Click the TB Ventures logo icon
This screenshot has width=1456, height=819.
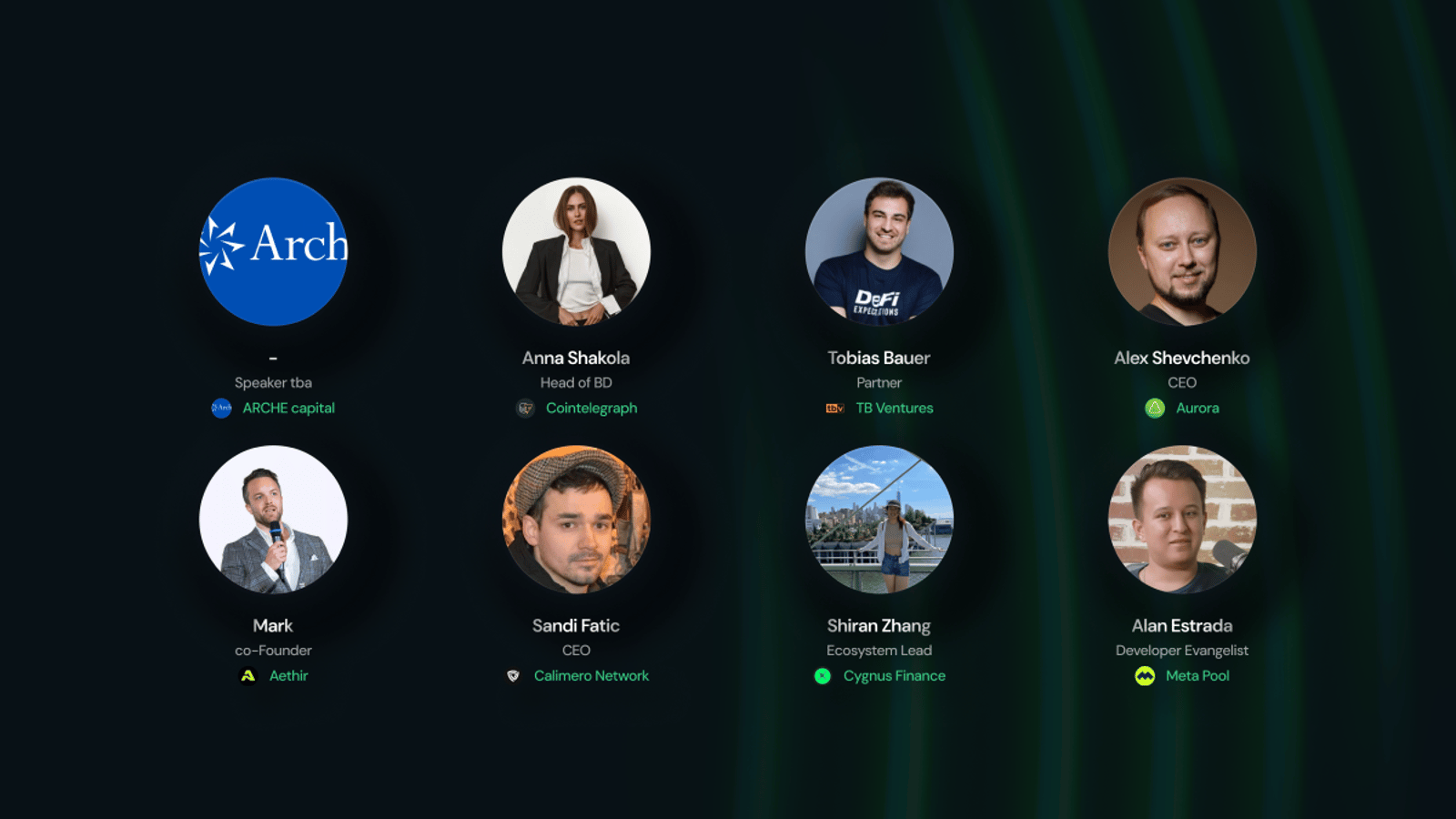tap(834, 409)
